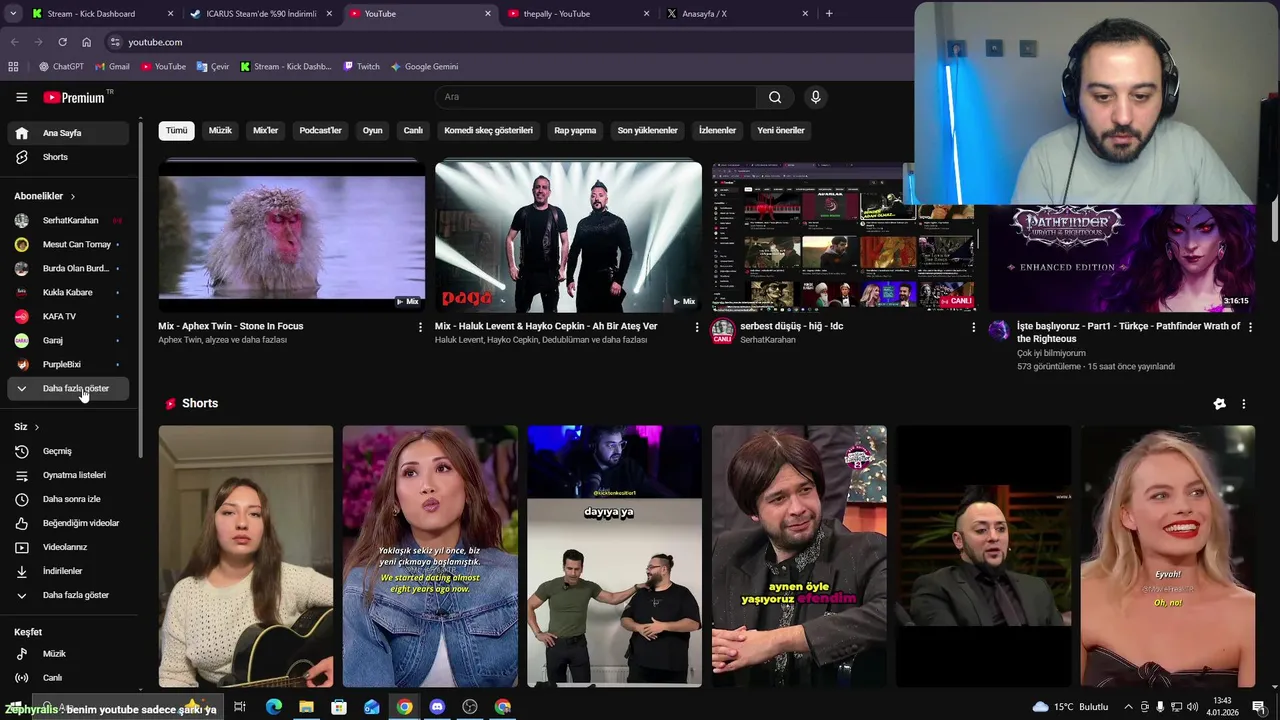This screenshot has height=720, width=1280.
Task: Select the Canlı filter chip
Action: click(413, 130)
